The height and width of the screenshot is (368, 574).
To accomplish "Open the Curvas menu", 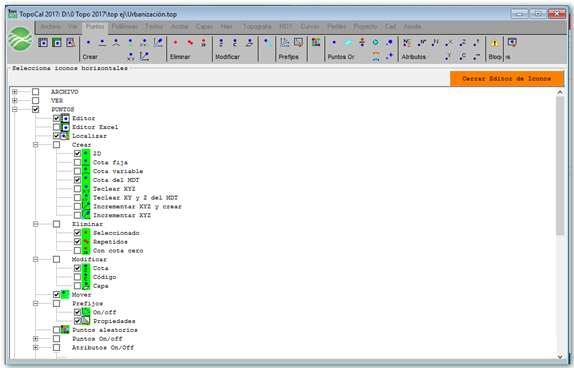I will tap(310, 26).
